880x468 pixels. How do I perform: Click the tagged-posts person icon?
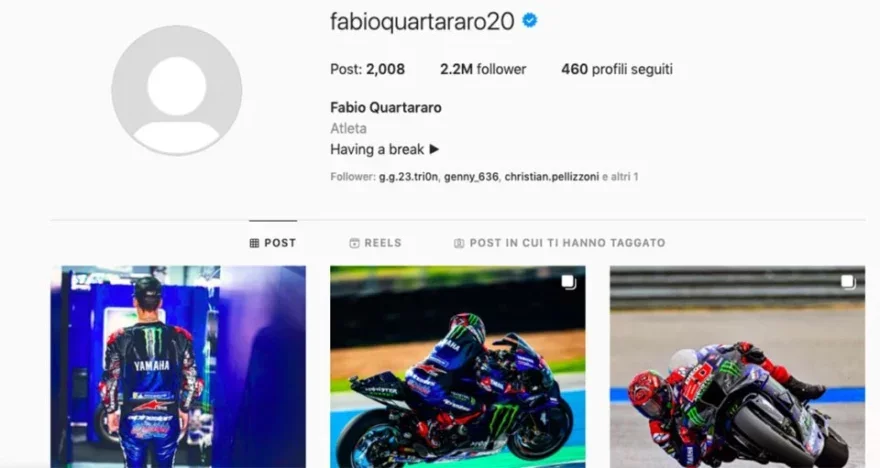[459, 243]
